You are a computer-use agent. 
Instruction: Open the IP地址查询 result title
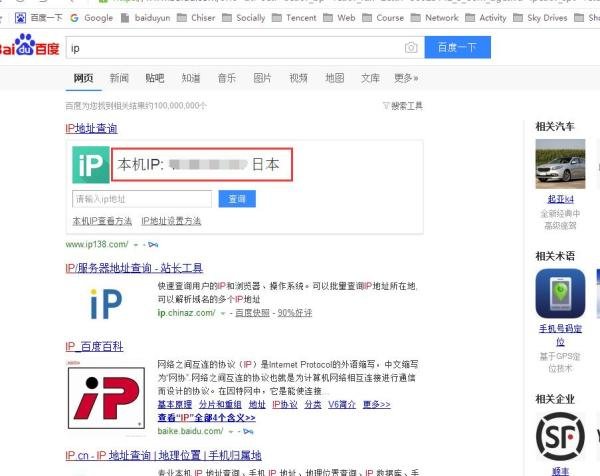91,129
